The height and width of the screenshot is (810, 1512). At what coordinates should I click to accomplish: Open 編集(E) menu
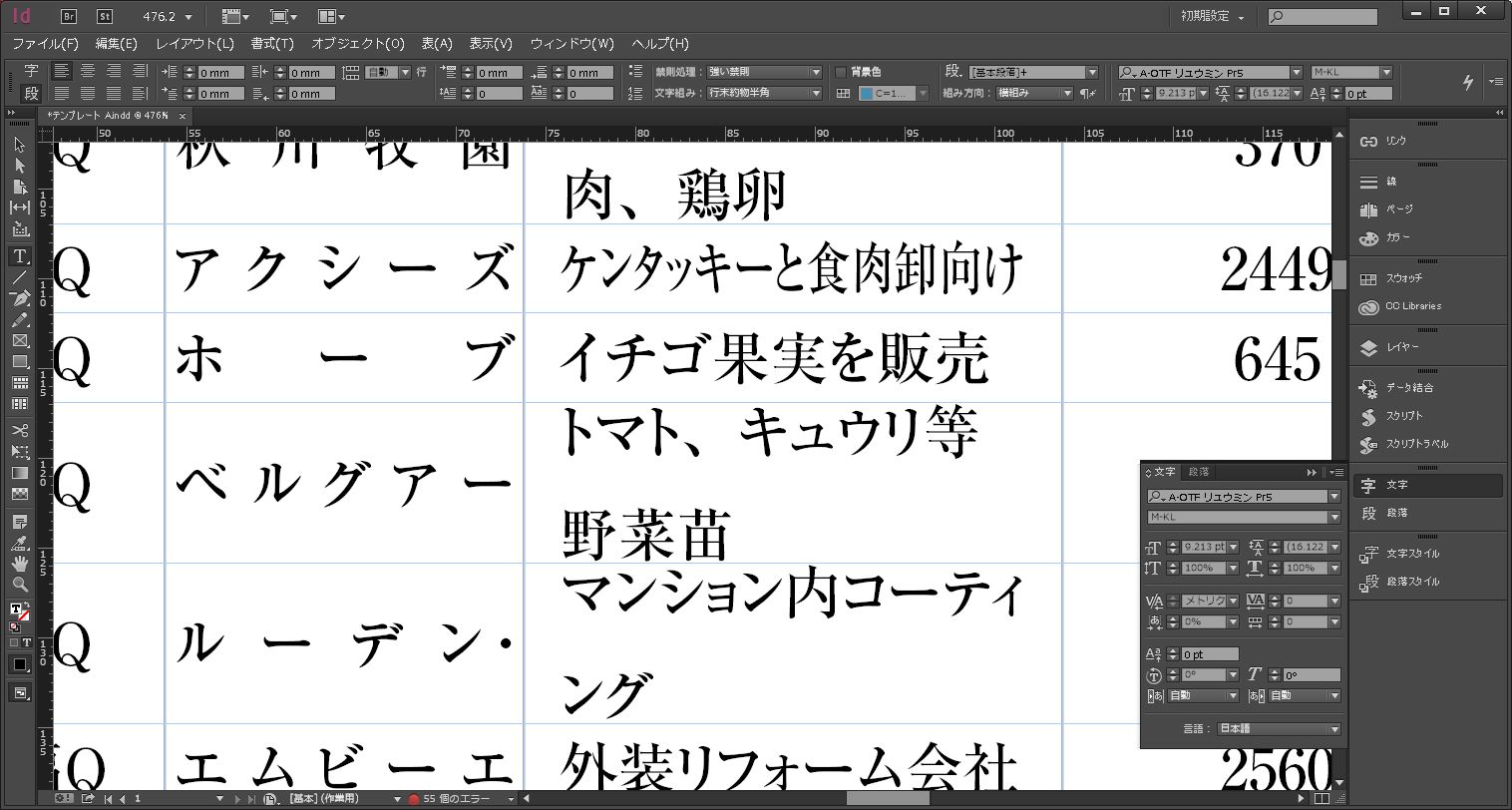pos(117,44)
